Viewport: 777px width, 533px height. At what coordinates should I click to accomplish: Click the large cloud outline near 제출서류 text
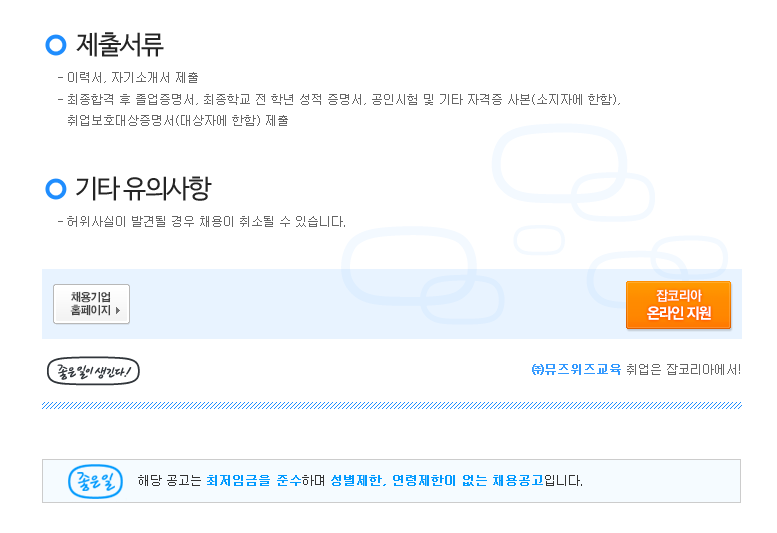[x=560, y=162]
